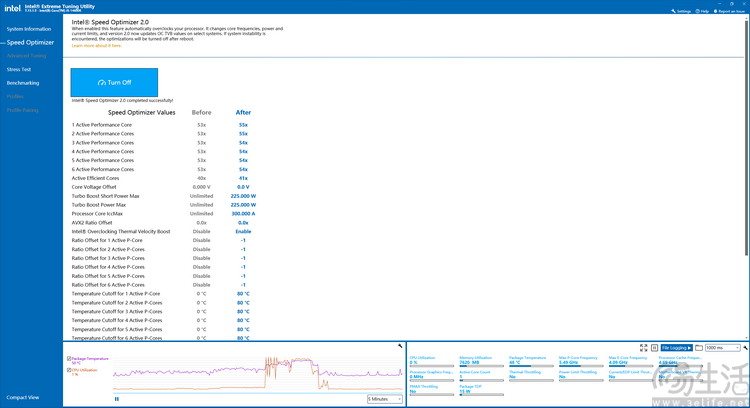Click the 1 Active Performance Core row
750x408 pixels.
[164, 125]
